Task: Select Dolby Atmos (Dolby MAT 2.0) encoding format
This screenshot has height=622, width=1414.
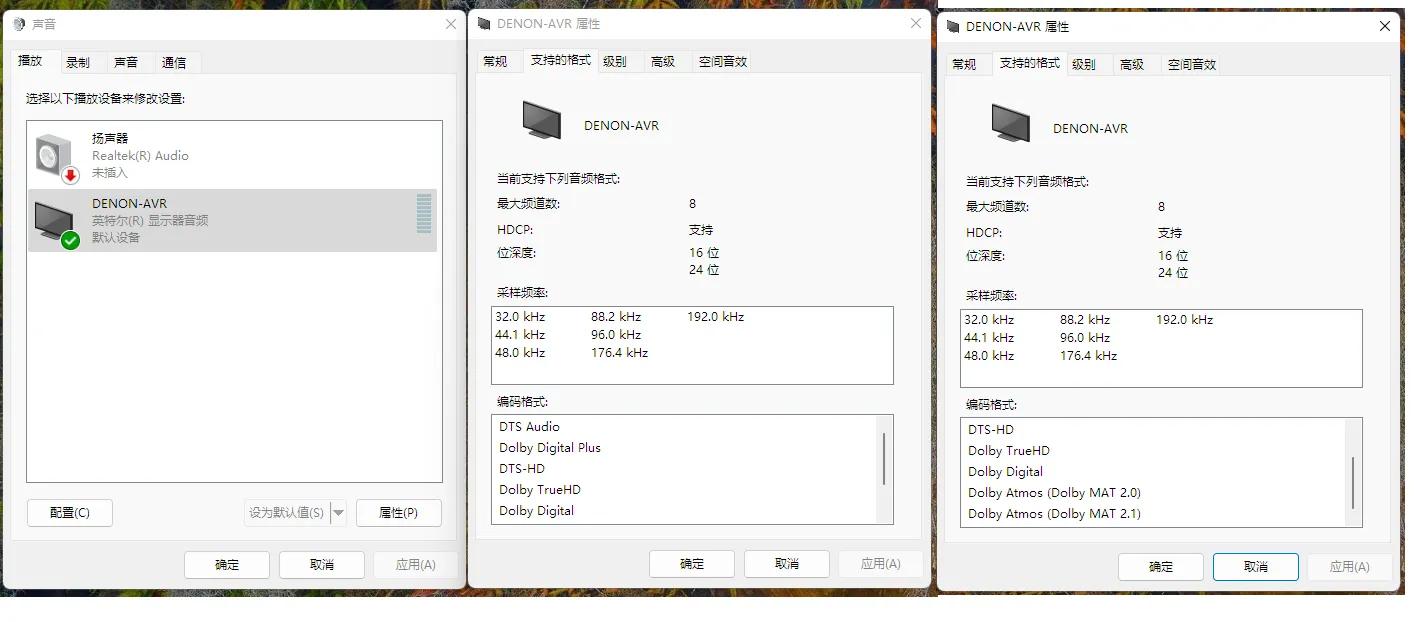Action: point(1054,492)
